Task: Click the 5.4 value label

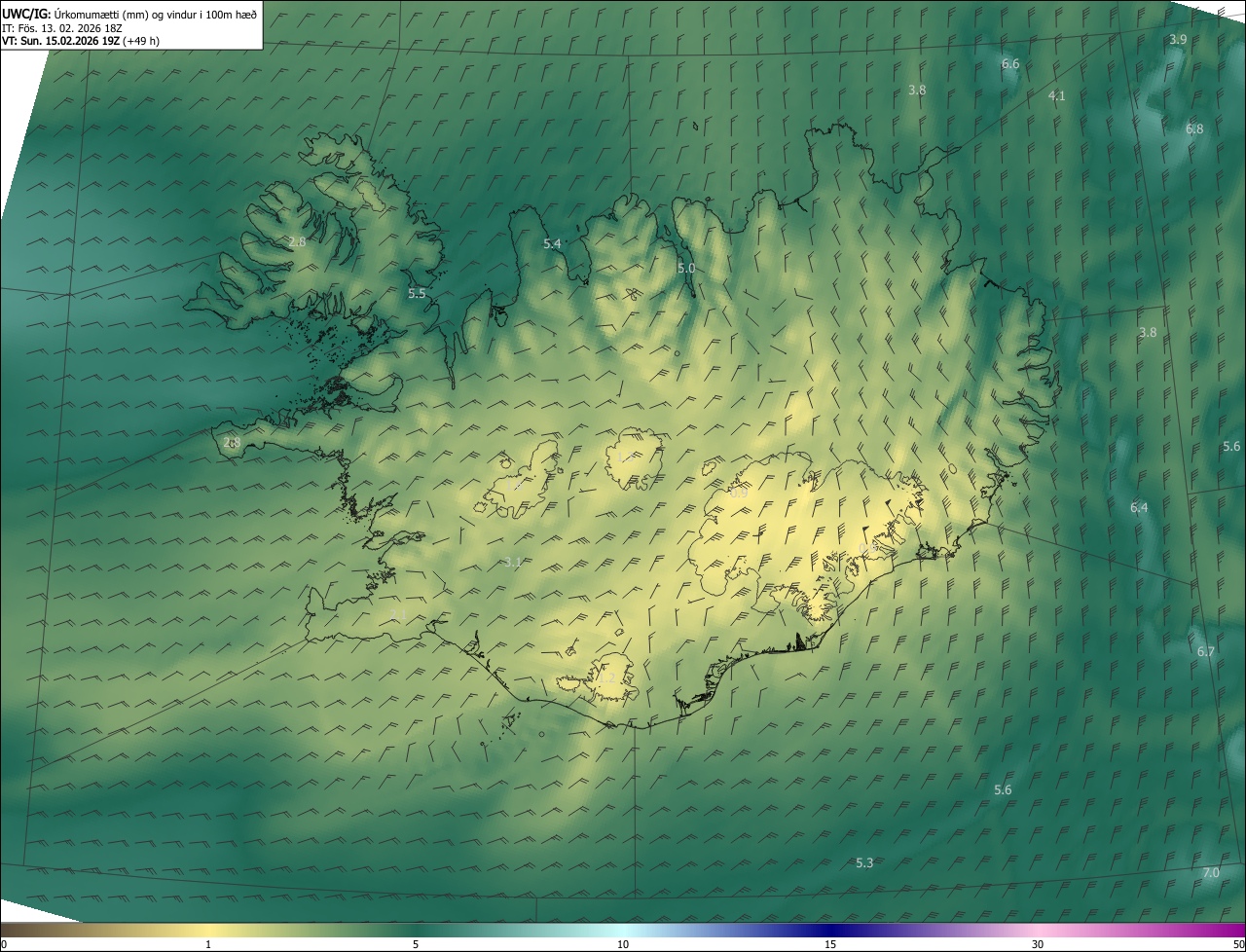Action: (552, 244)
